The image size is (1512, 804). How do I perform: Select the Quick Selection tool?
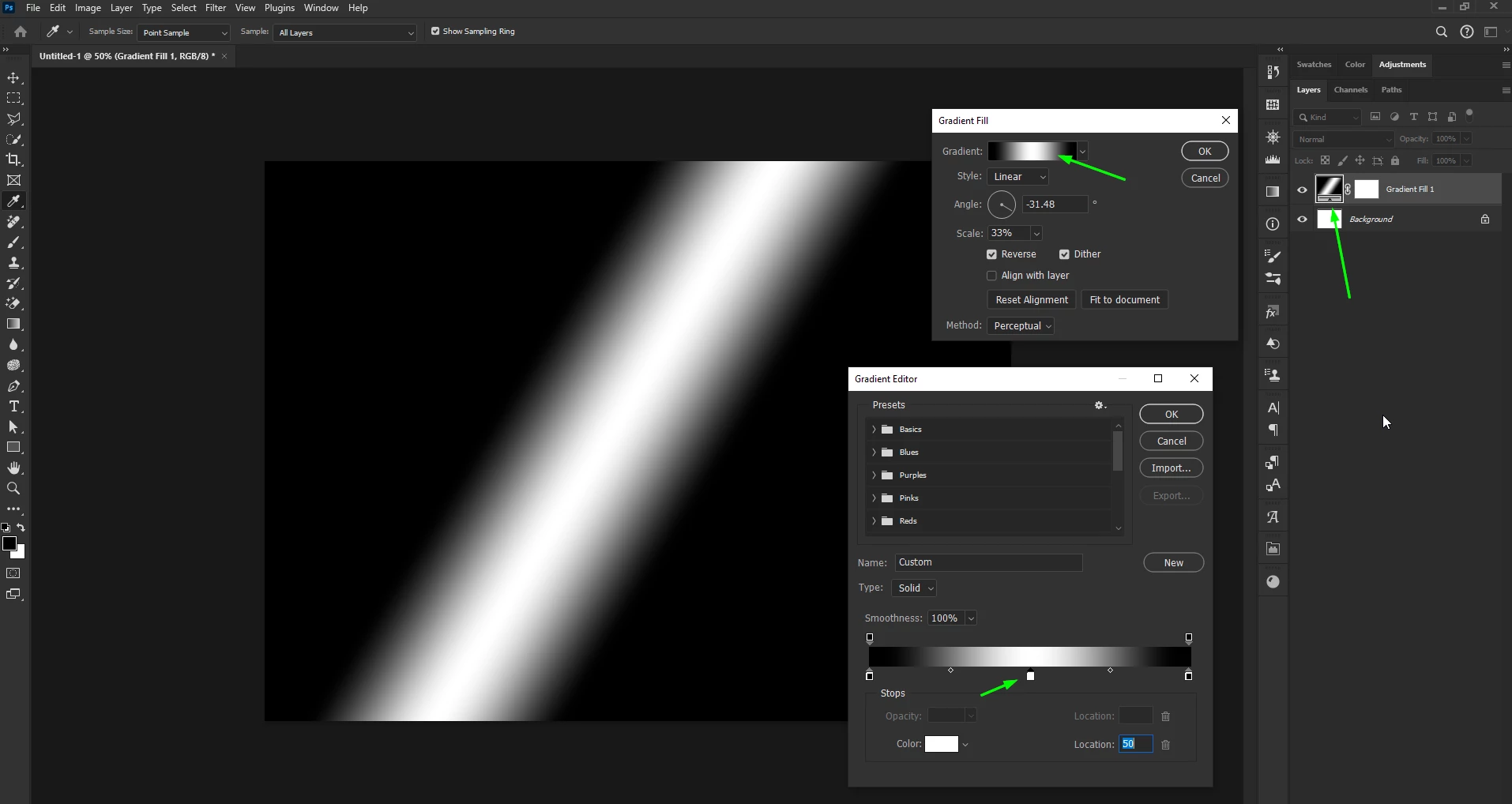pyautogui.click(x=13, y=140)
